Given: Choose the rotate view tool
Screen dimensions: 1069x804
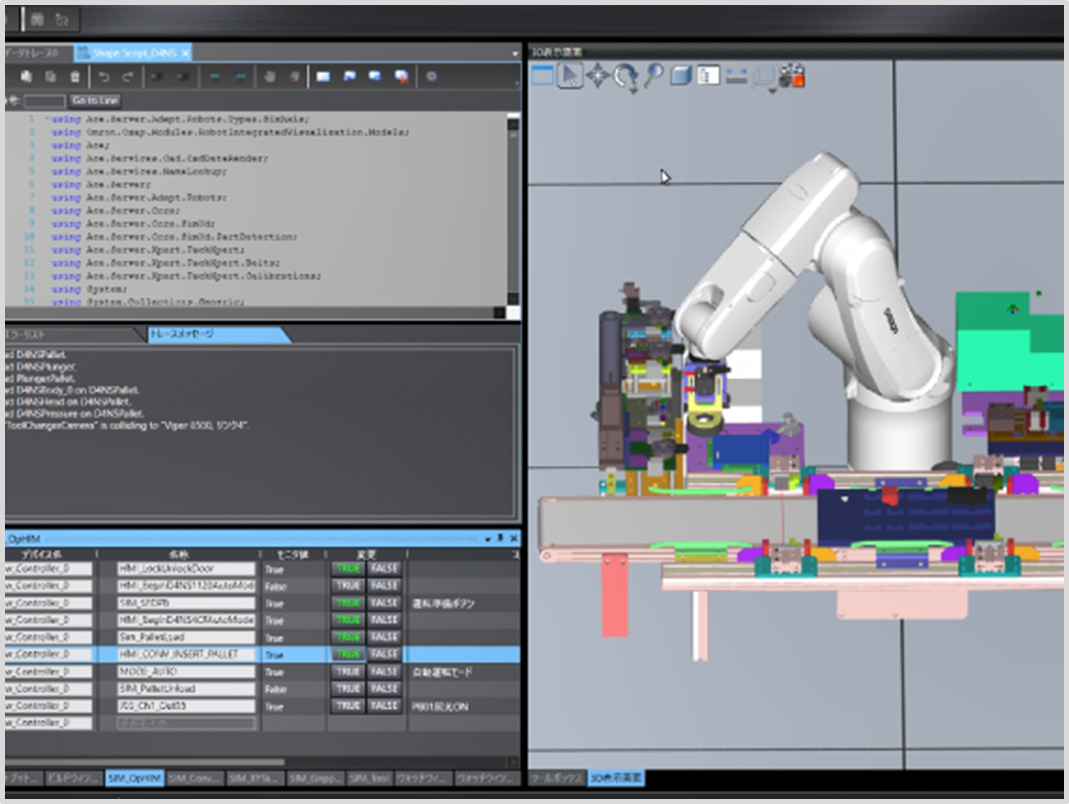Looking at the screenshot, I should coord(626,75).
